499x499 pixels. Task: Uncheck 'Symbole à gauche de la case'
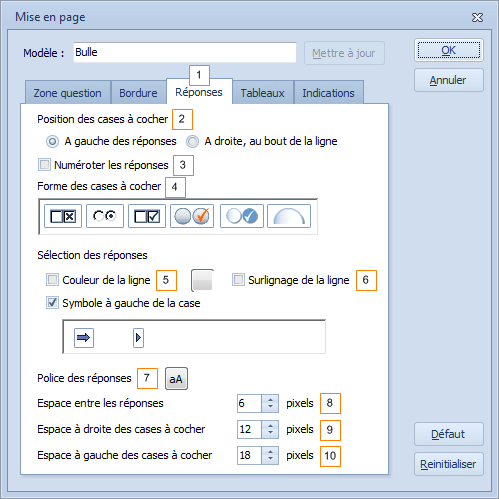52,303
